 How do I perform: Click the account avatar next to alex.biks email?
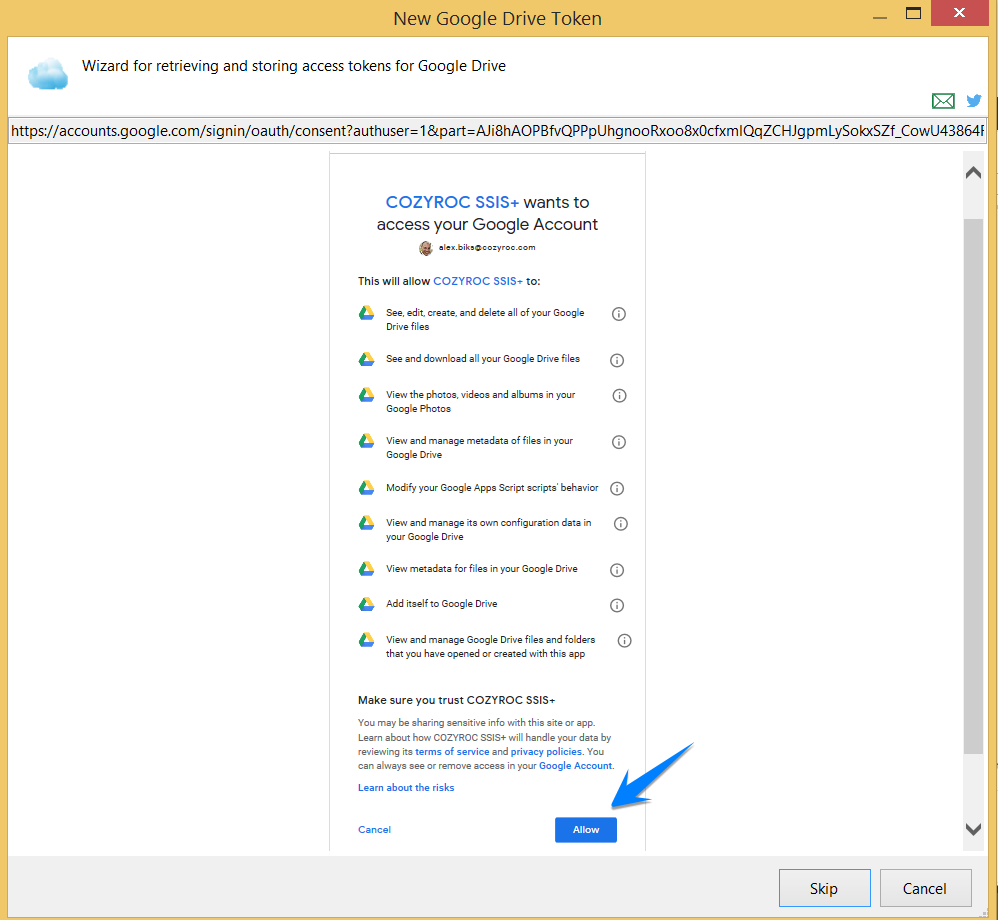[426, 248]
